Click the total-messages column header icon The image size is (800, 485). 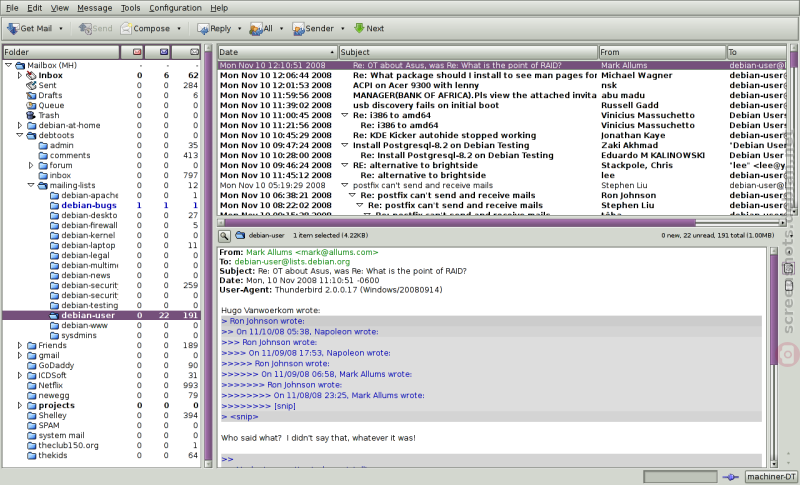(x=194, y=52)
